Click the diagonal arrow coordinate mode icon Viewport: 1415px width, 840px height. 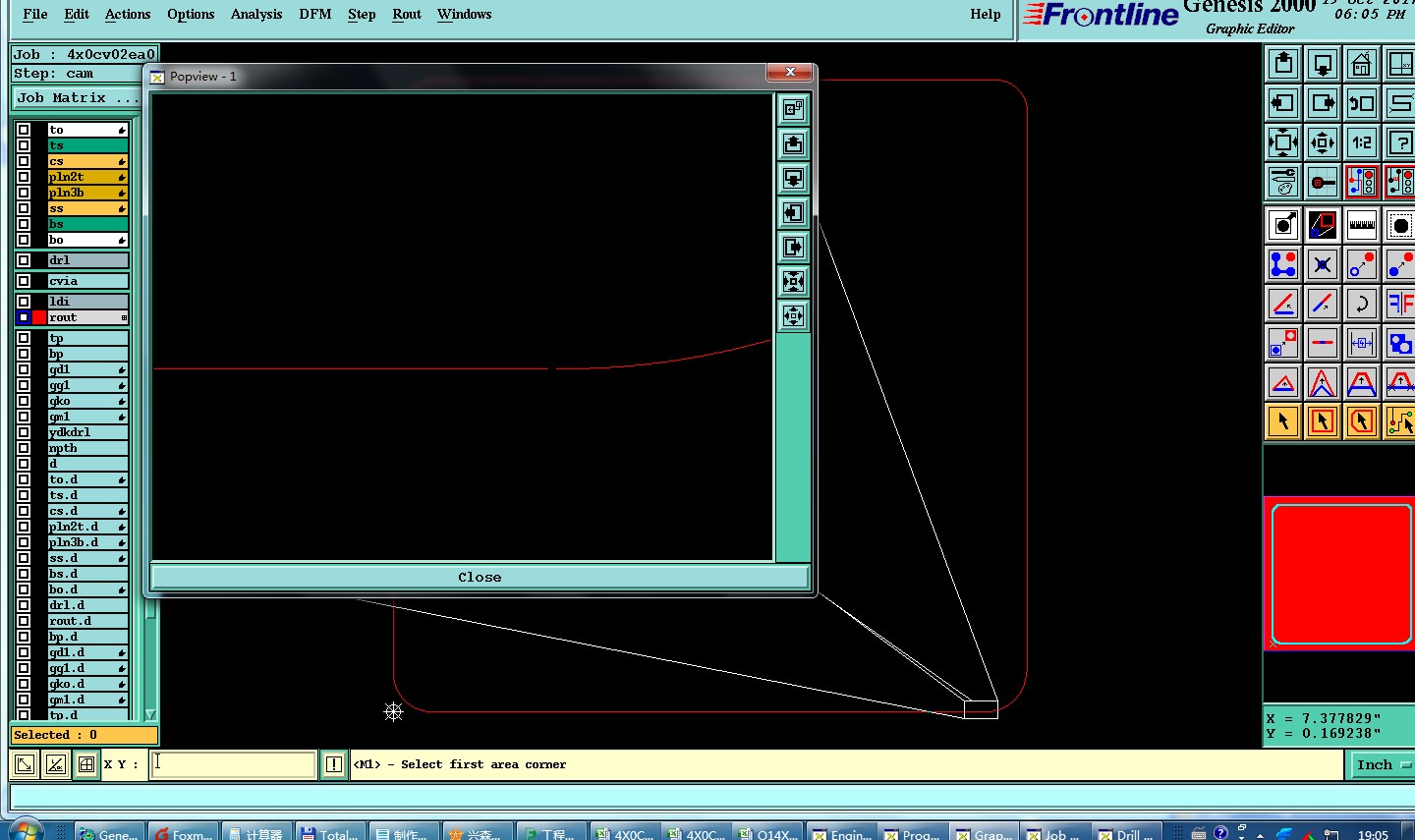(25, 764)
